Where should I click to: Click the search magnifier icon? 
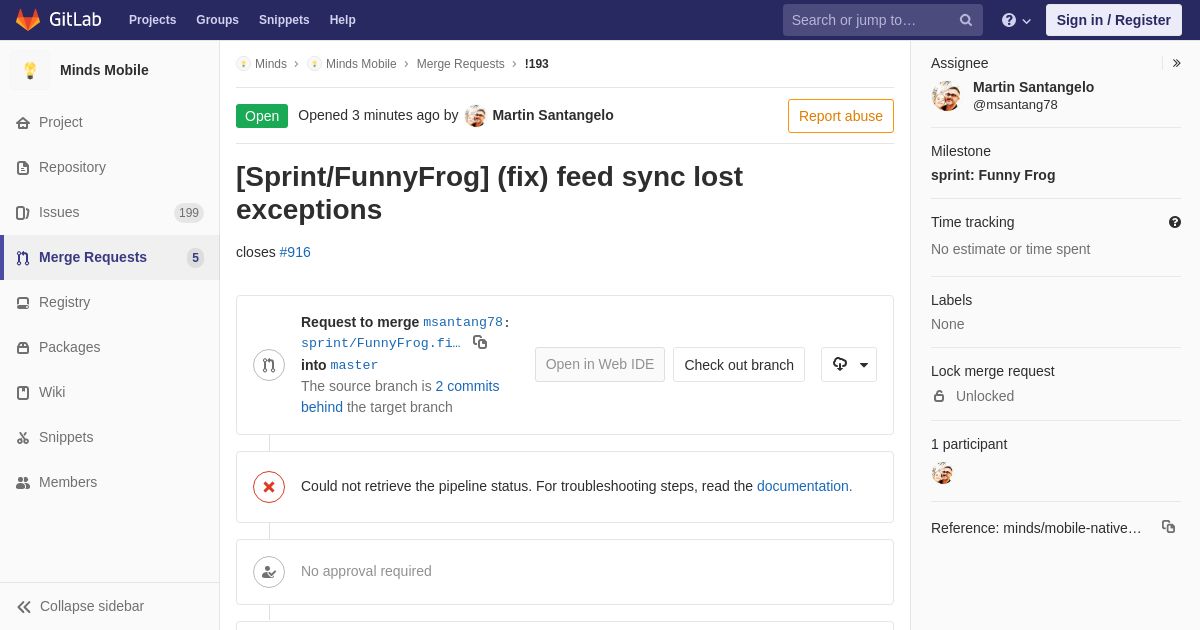pos(966,20)
